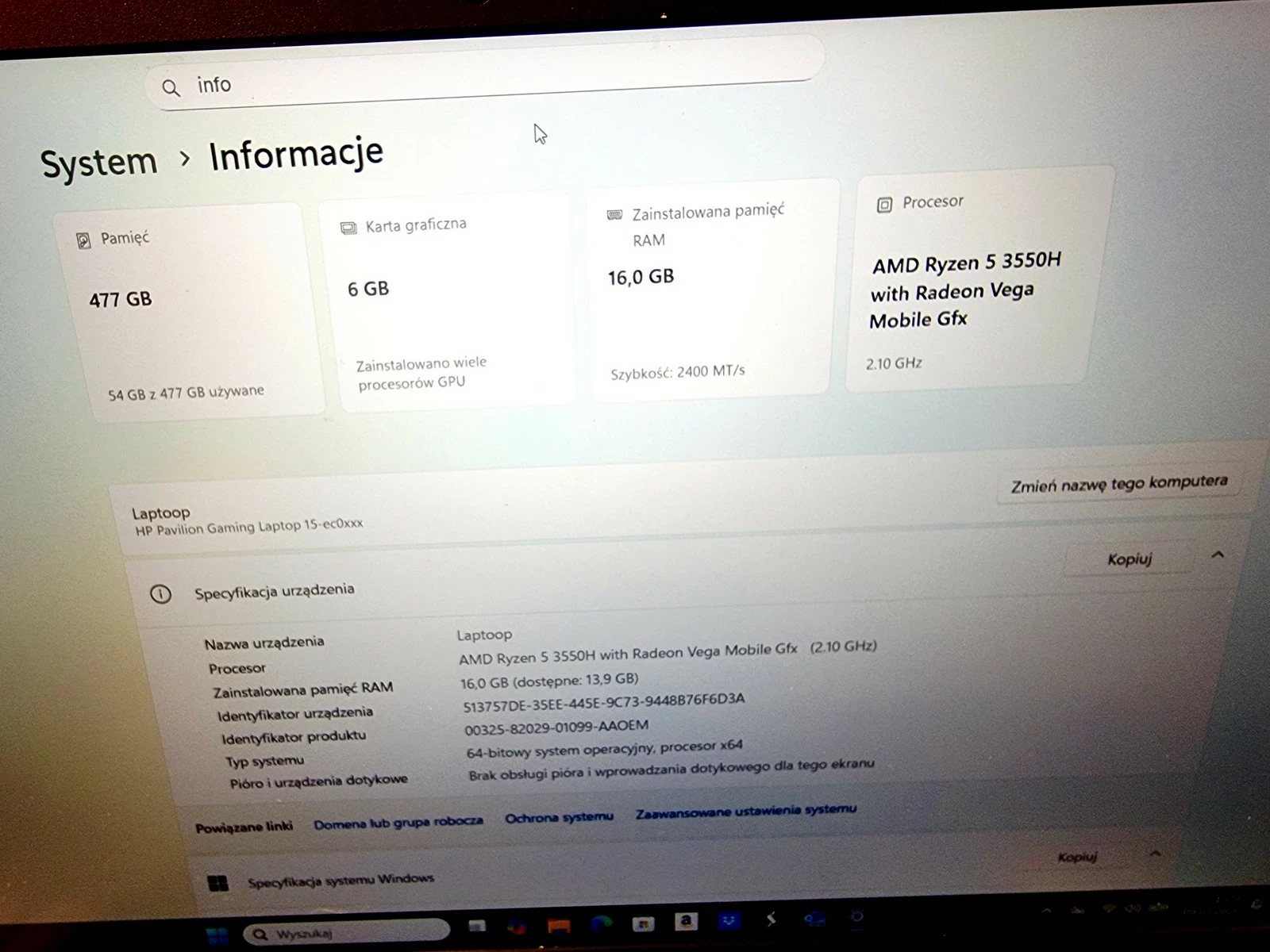Open the Ochrona systemu link
The height and width of the screenshot is (952, 1270).
pos(559,816)
